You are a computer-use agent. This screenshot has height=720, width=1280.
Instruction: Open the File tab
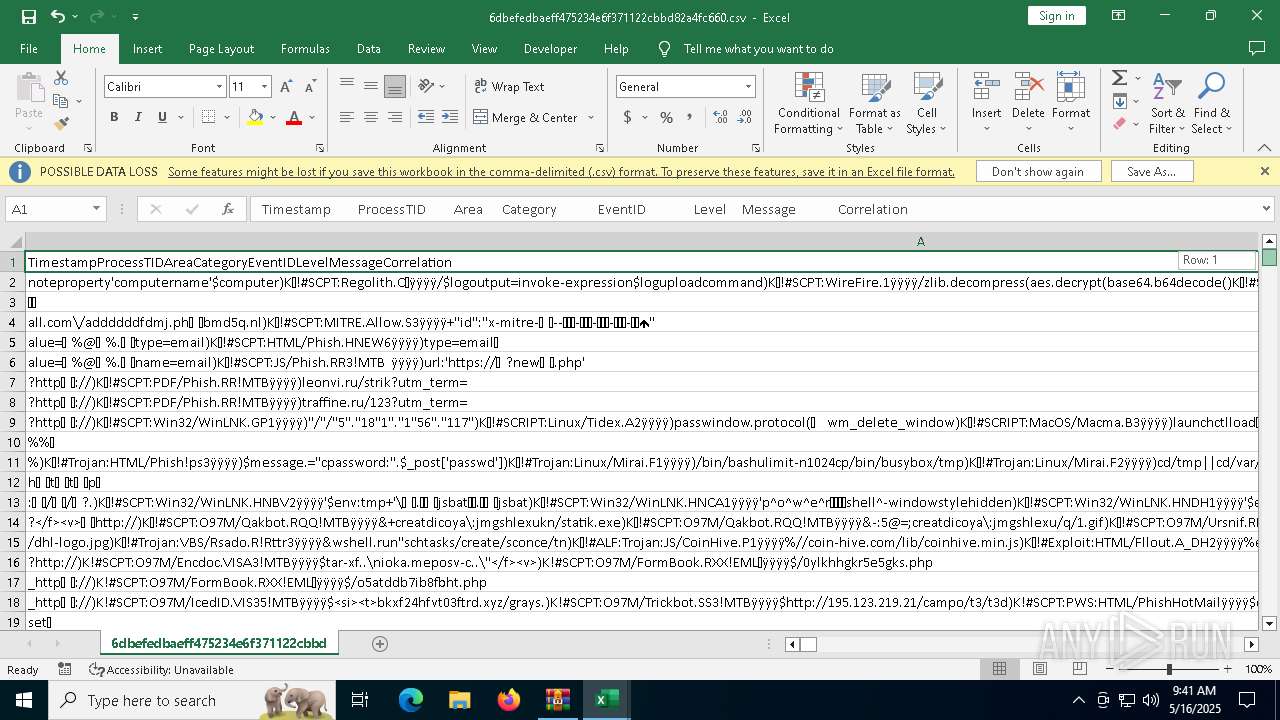29,49
